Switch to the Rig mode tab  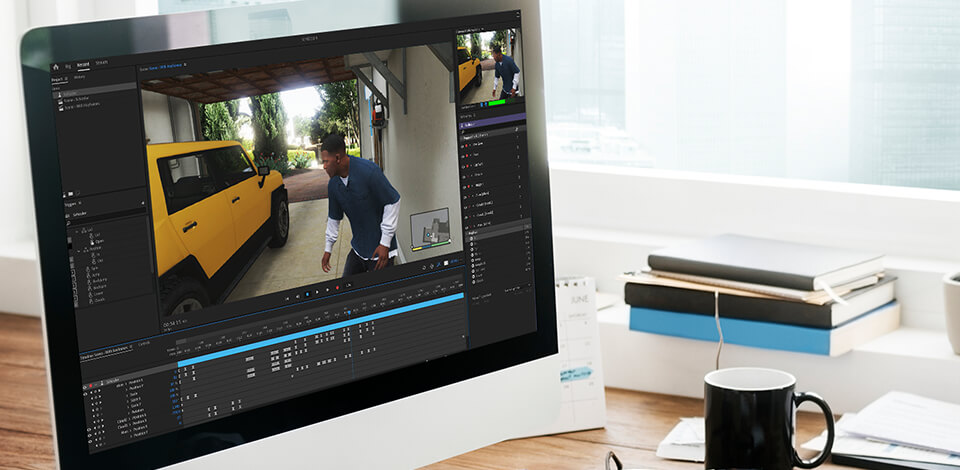click(68, 65)
